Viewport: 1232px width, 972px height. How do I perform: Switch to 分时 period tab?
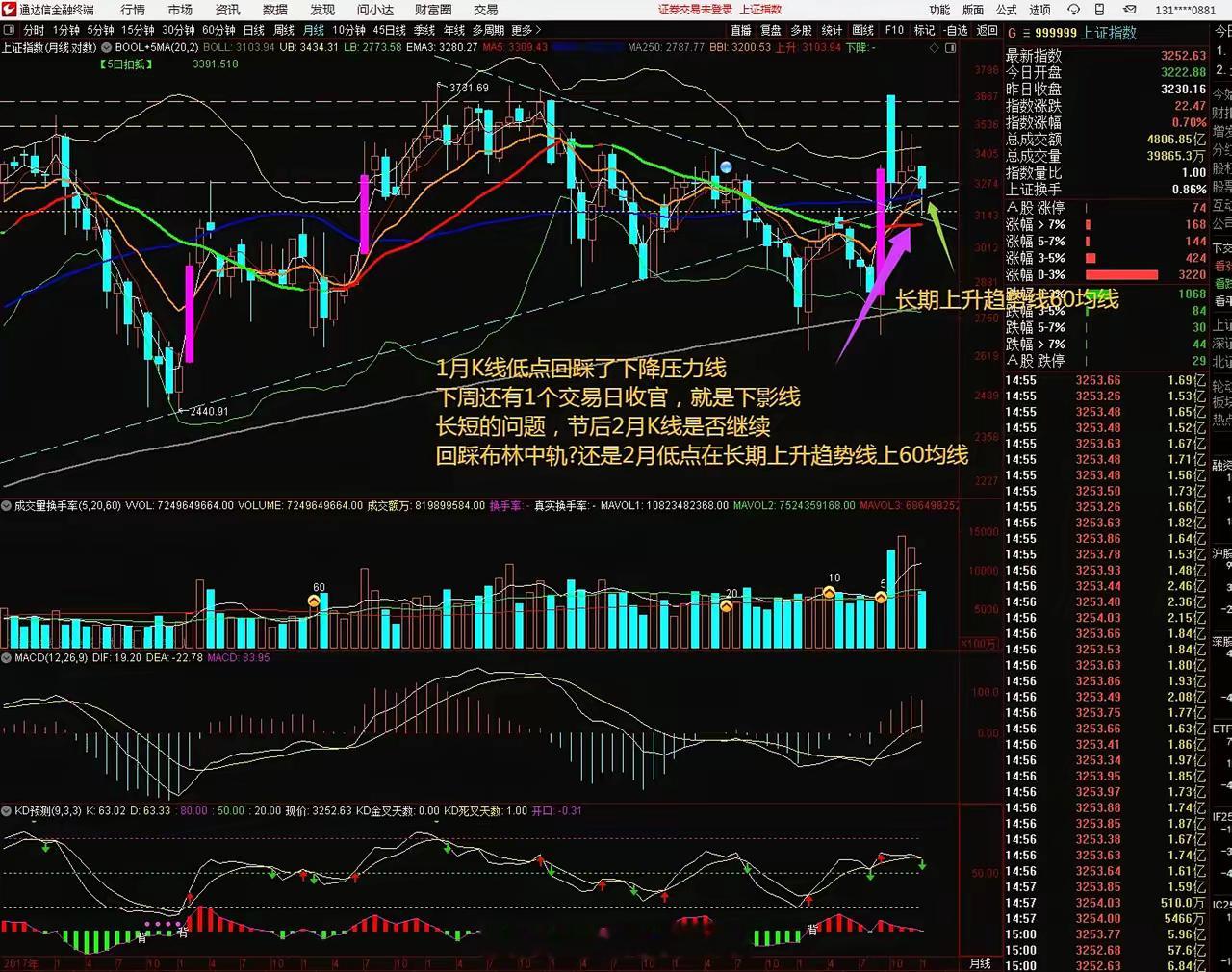point(34,31)
